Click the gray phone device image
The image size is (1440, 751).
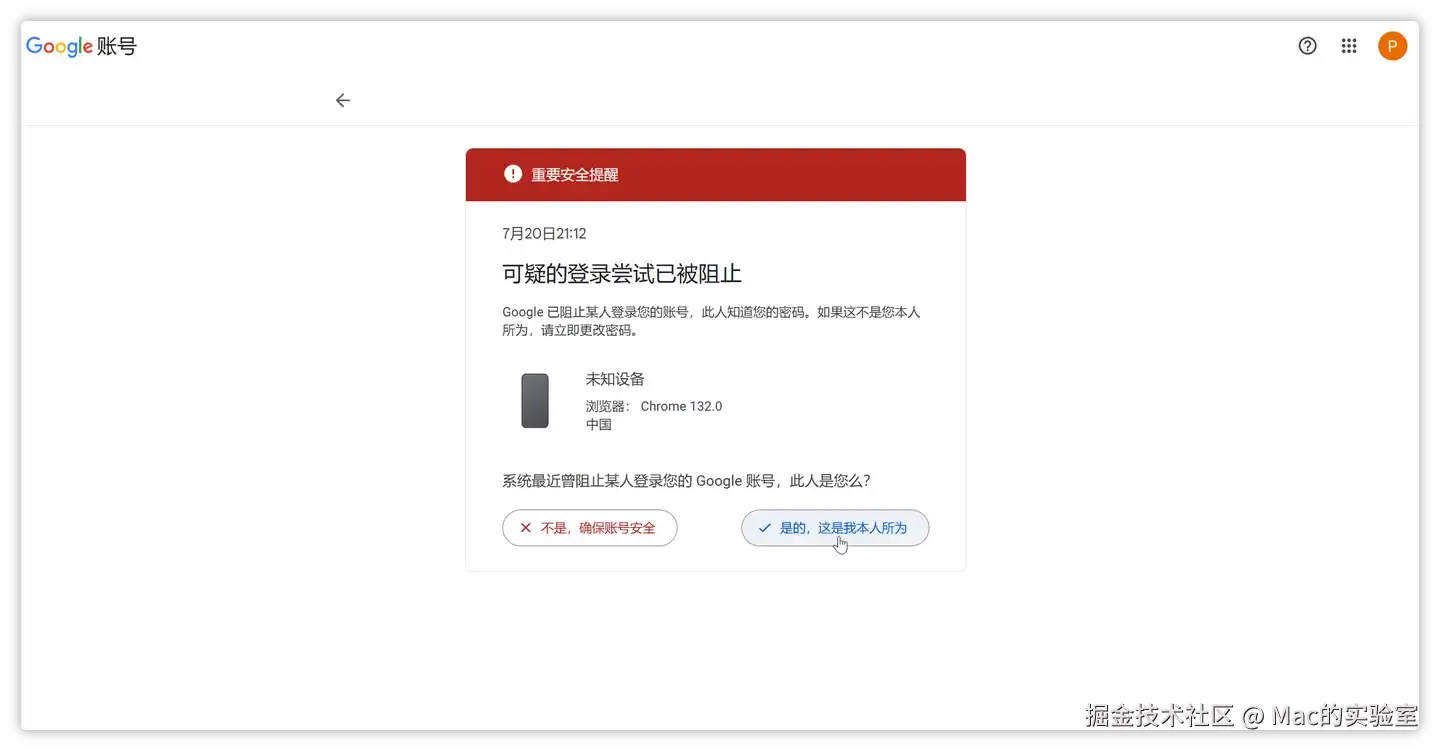(535, 401)
